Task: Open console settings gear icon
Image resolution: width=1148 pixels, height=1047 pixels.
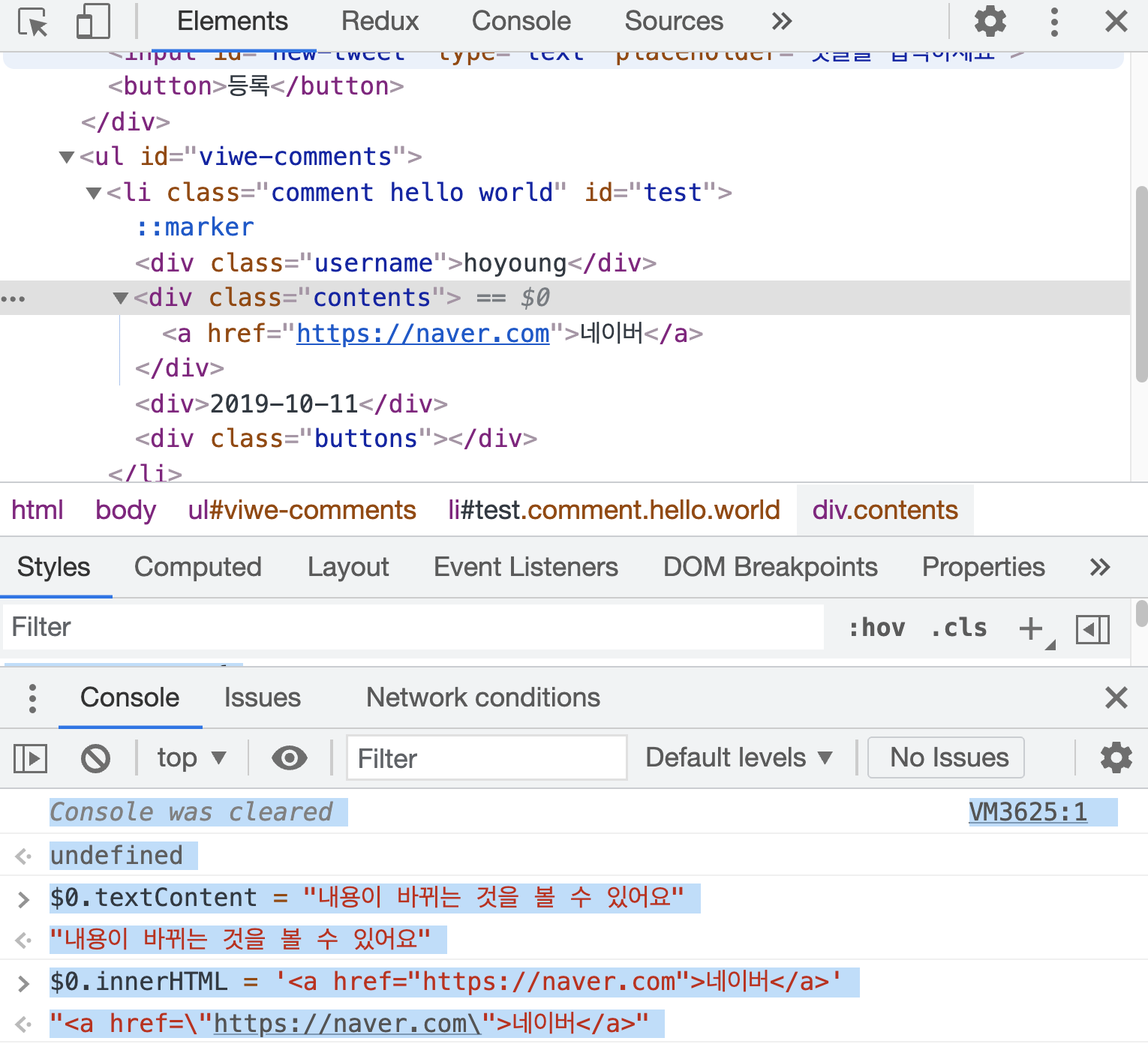Action: pyautogui.click(x=1116, y=757)
